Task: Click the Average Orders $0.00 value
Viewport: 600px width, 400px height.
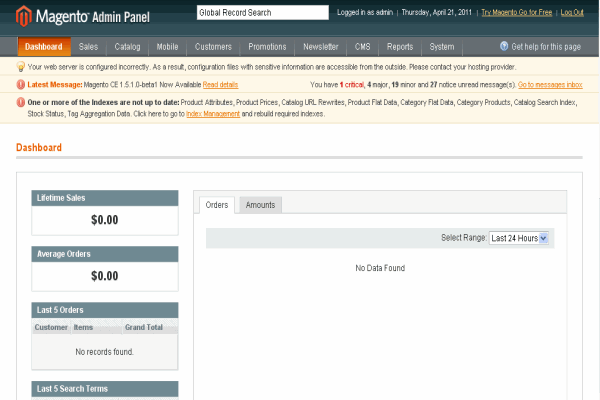Action: tap(104, 276)
